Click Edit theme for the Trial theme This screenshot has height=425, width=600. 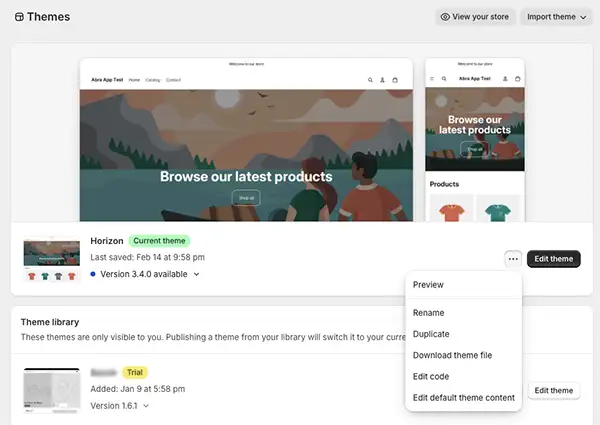(553, 391)
